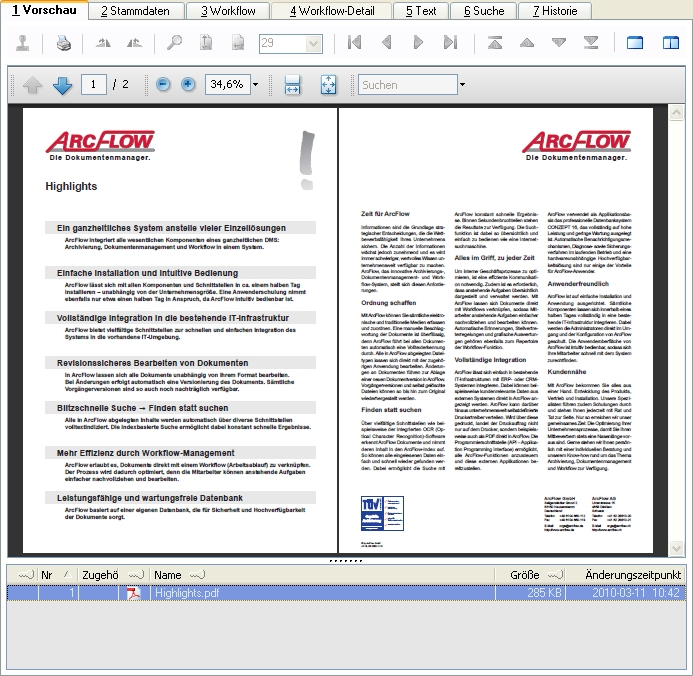Click the PDF fit width icon
The image size is (693, 676).
[292, 84]
